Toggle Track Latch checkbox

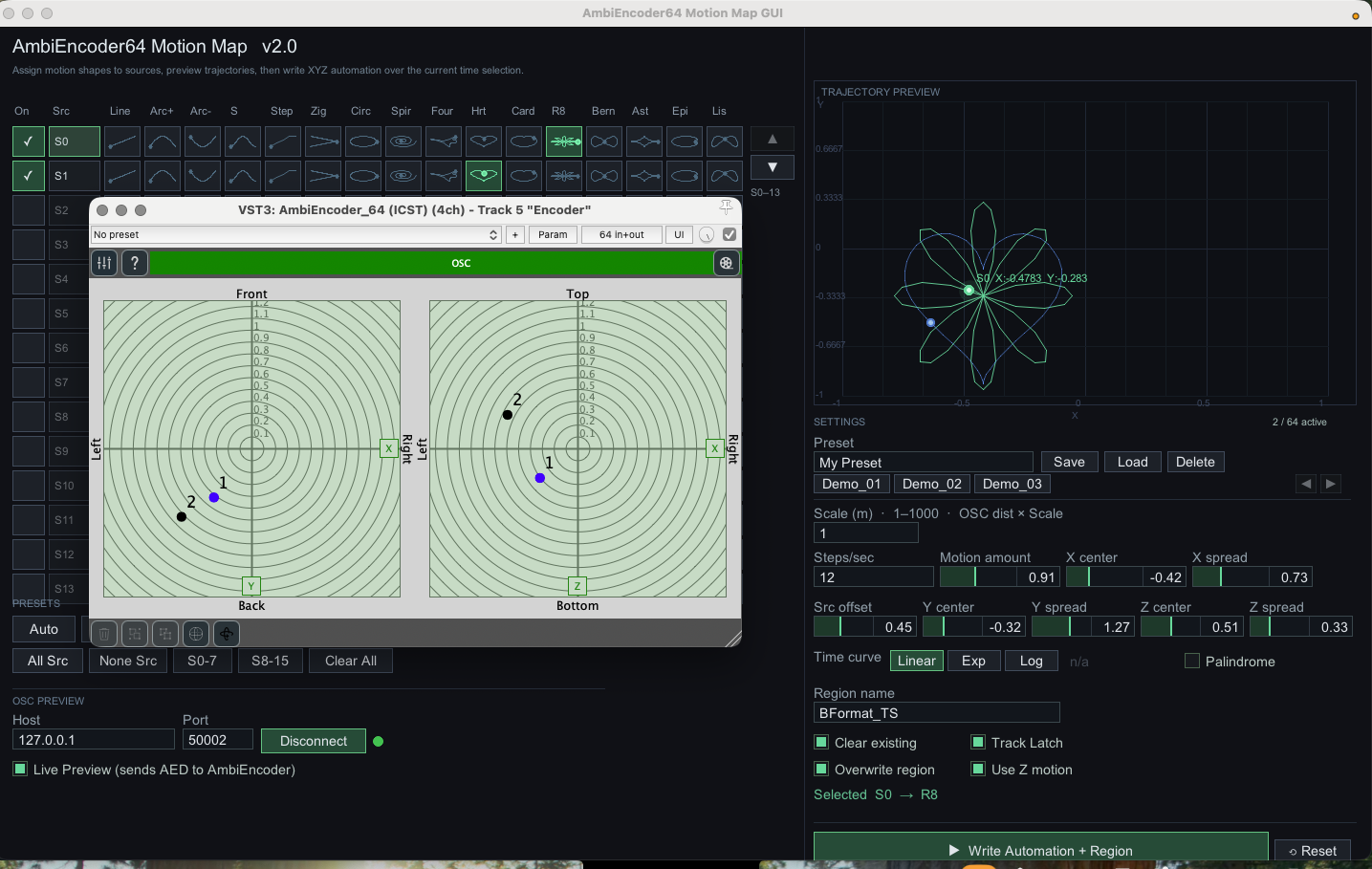[x=978, y=742]
